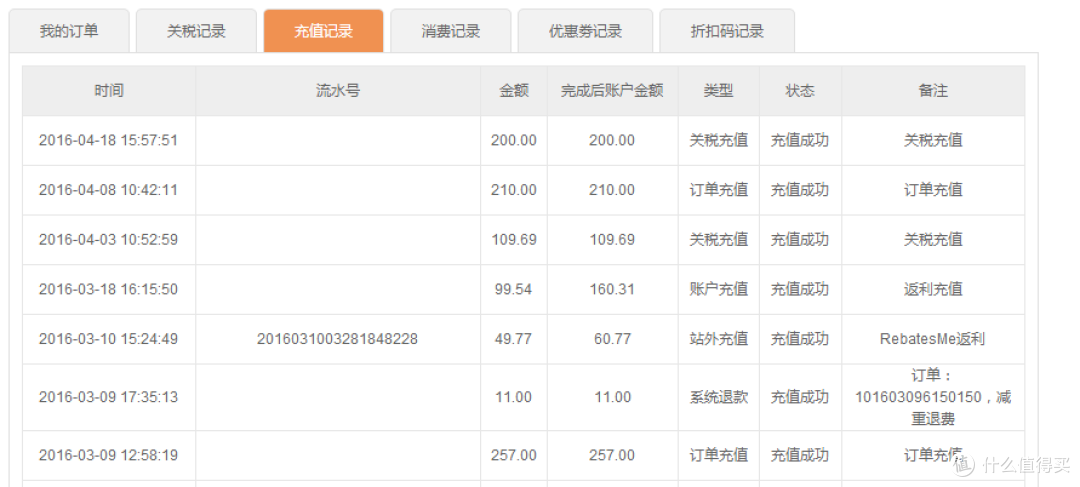Open the 优惠券记录 tab

click(x=585, y=31)
